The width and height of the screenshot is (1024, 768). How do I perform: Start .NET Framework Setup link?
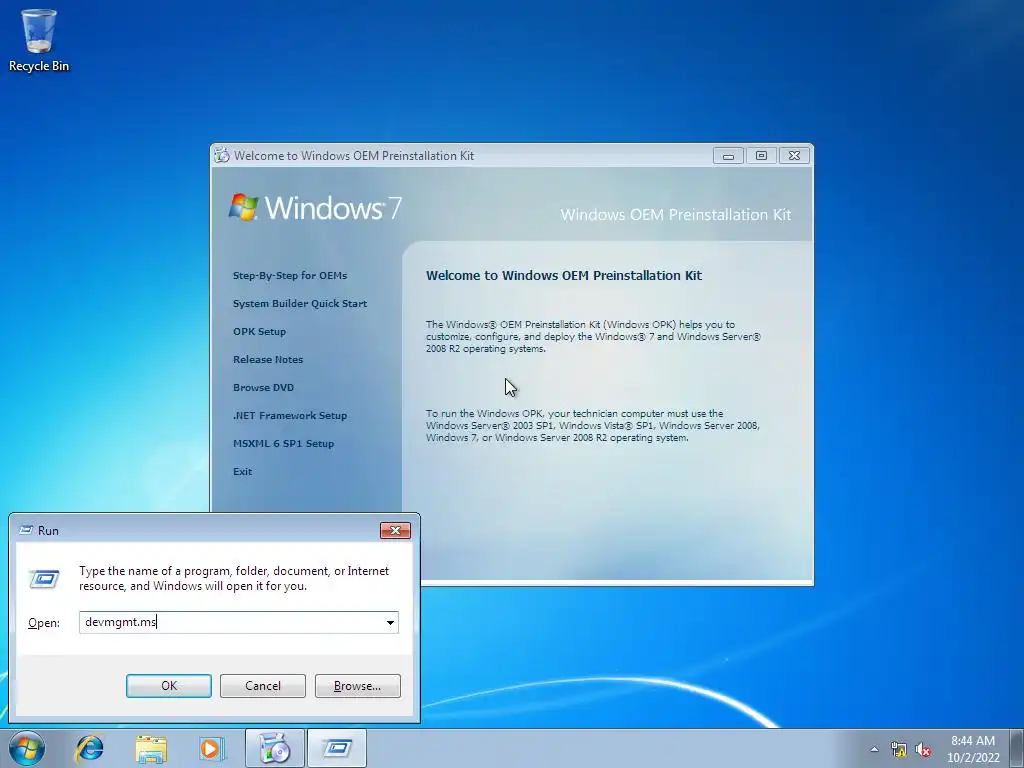pyautogui.click(x=290, y=416)
